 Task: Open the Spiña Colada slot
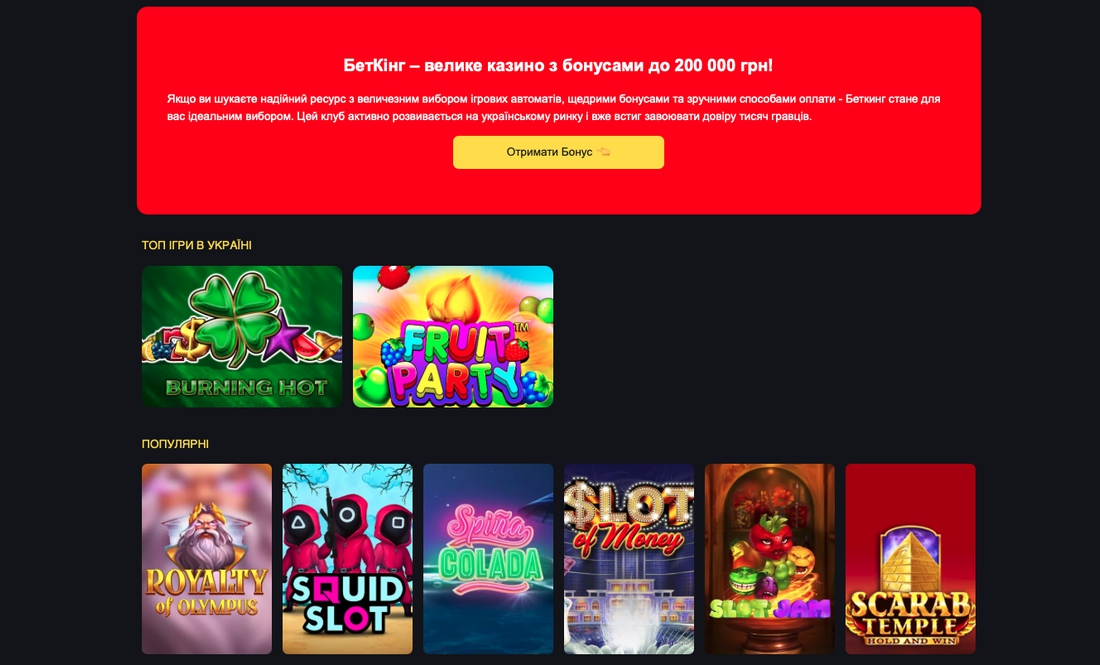tap(488, 559)
